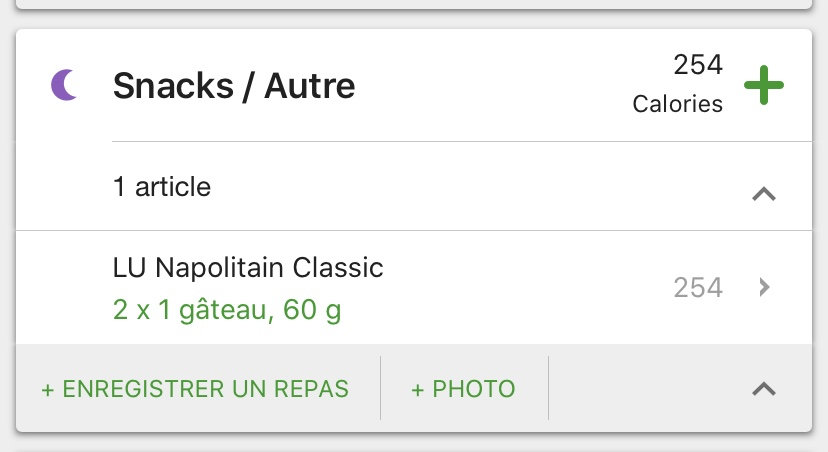Click the 254 total above Calories

698,65
